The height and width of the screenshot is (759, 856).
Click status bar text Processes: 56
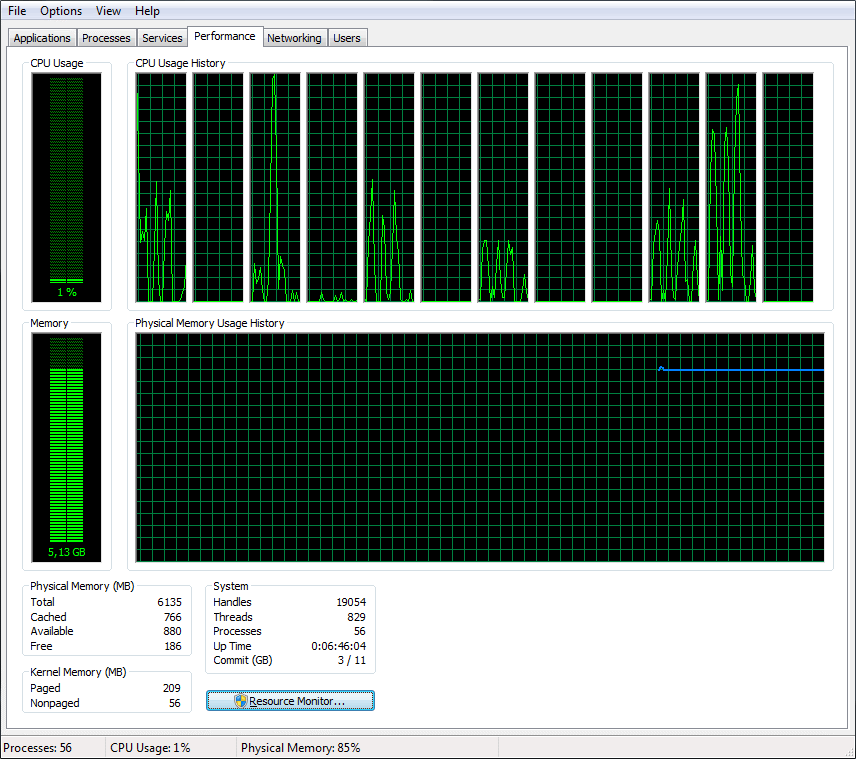coord(38,748)
